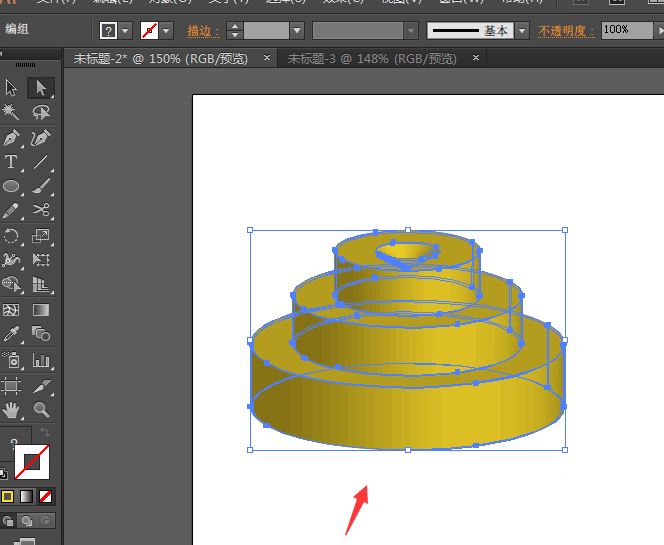Choose the Artboard tool
Screen dimensions: 664x545
(x=11, y=385)
